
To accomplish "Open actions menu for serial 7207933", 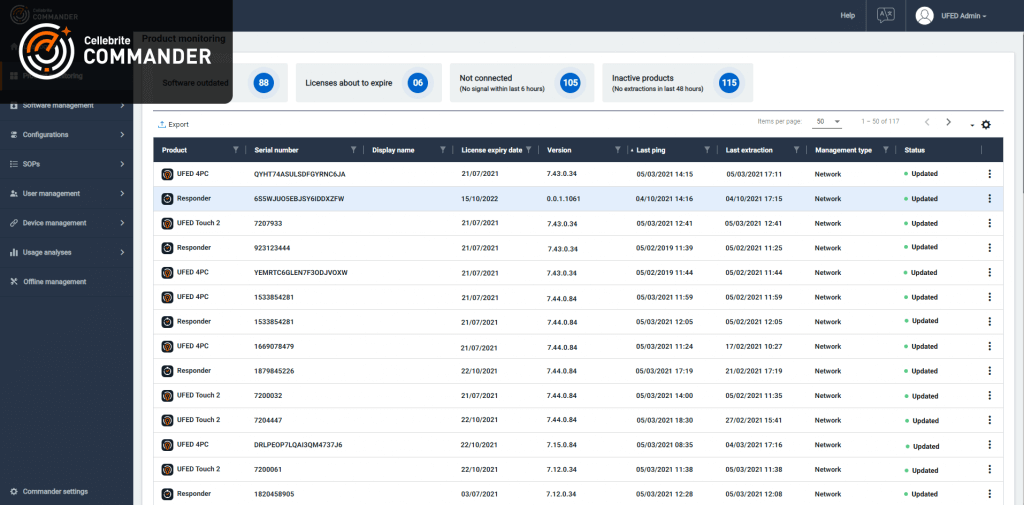I will coord(989,223).
